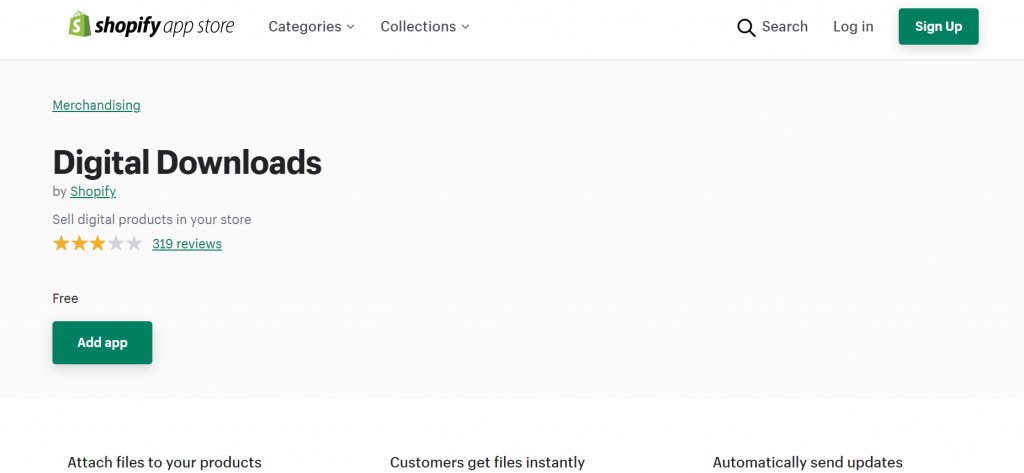Open the Log in page
This screenshot has width=1024, height=473.
(x=853, y=27)
